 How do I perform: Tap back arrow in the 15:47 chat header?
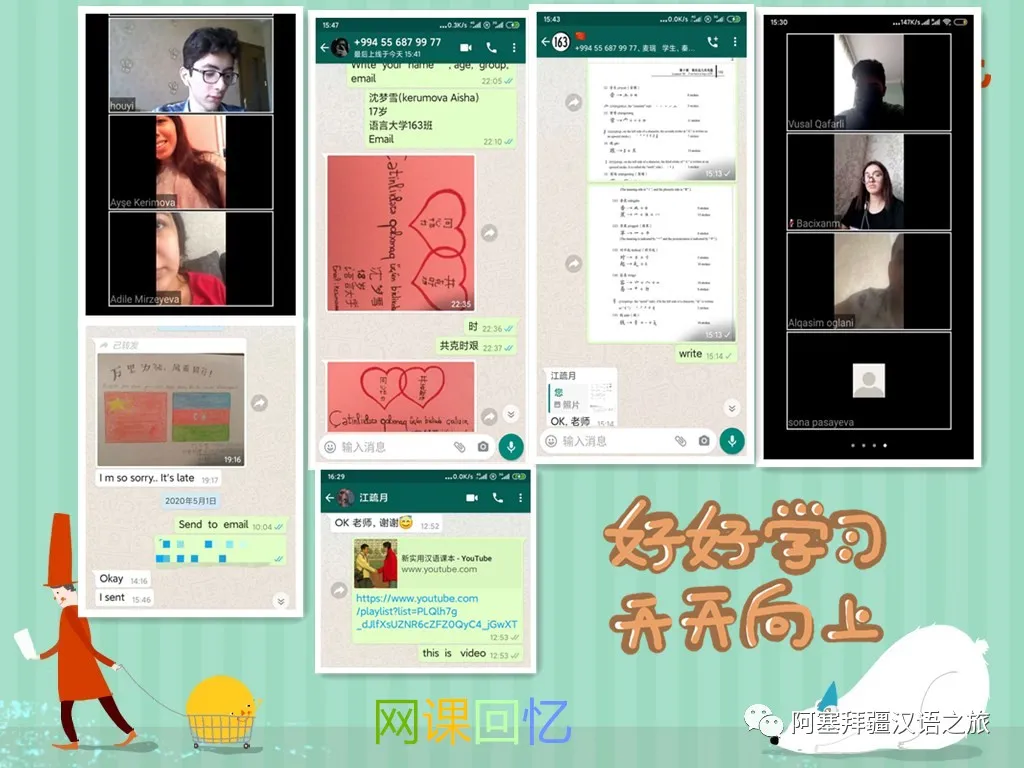pyautogui.click(x=325, y=48)
